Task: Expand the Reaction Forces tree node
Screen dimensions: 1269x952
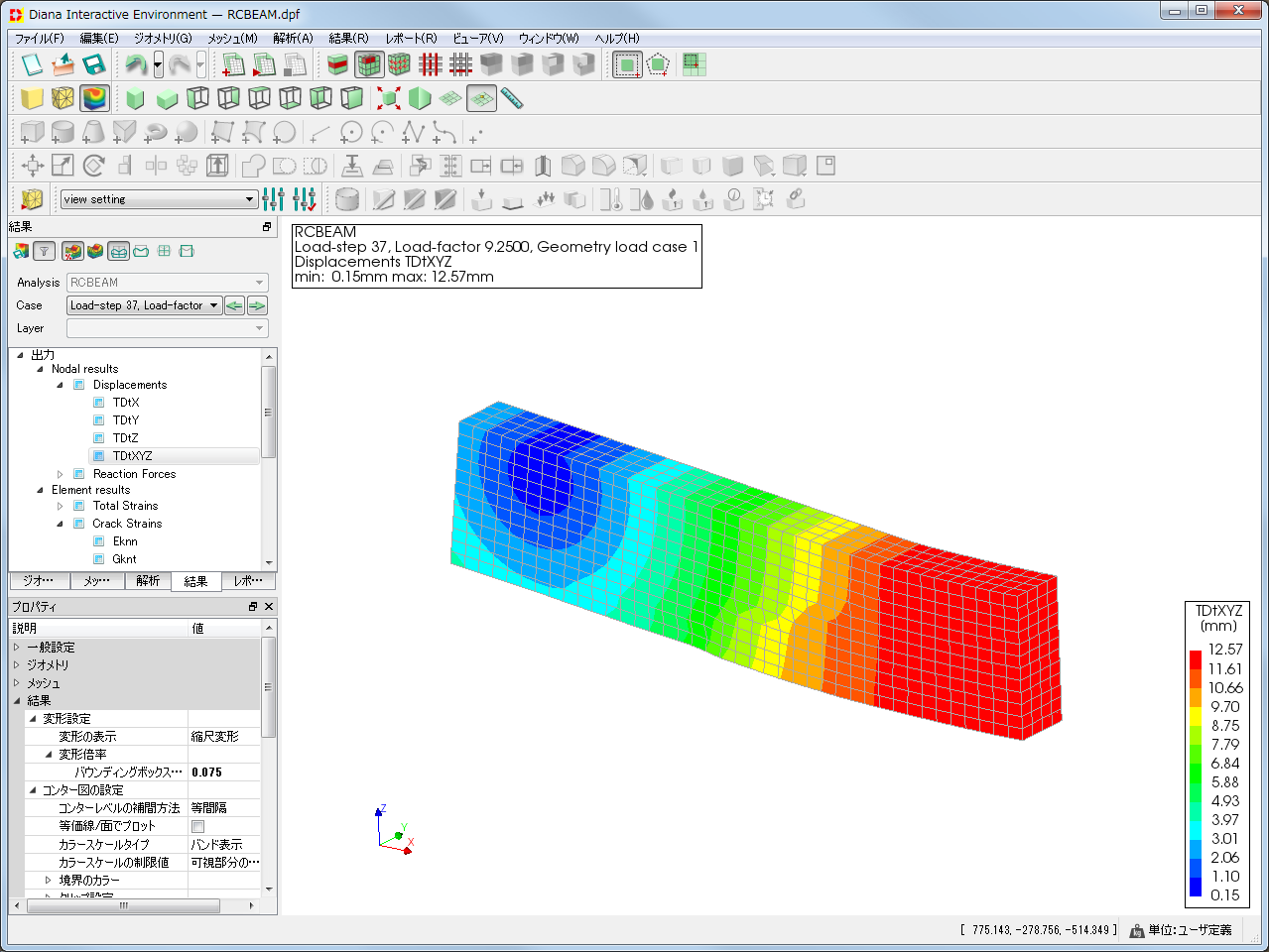Action: click(x=61, y=474)
